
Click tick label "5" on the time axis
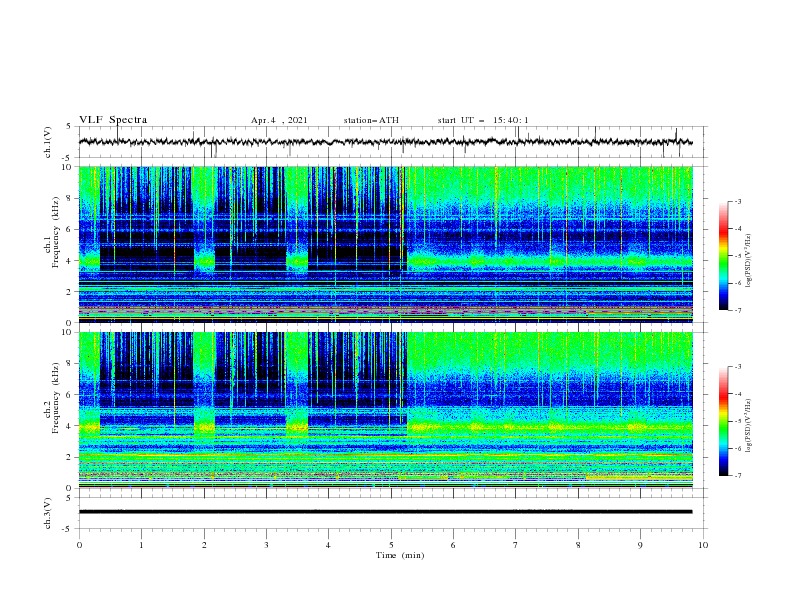(391, 545)
